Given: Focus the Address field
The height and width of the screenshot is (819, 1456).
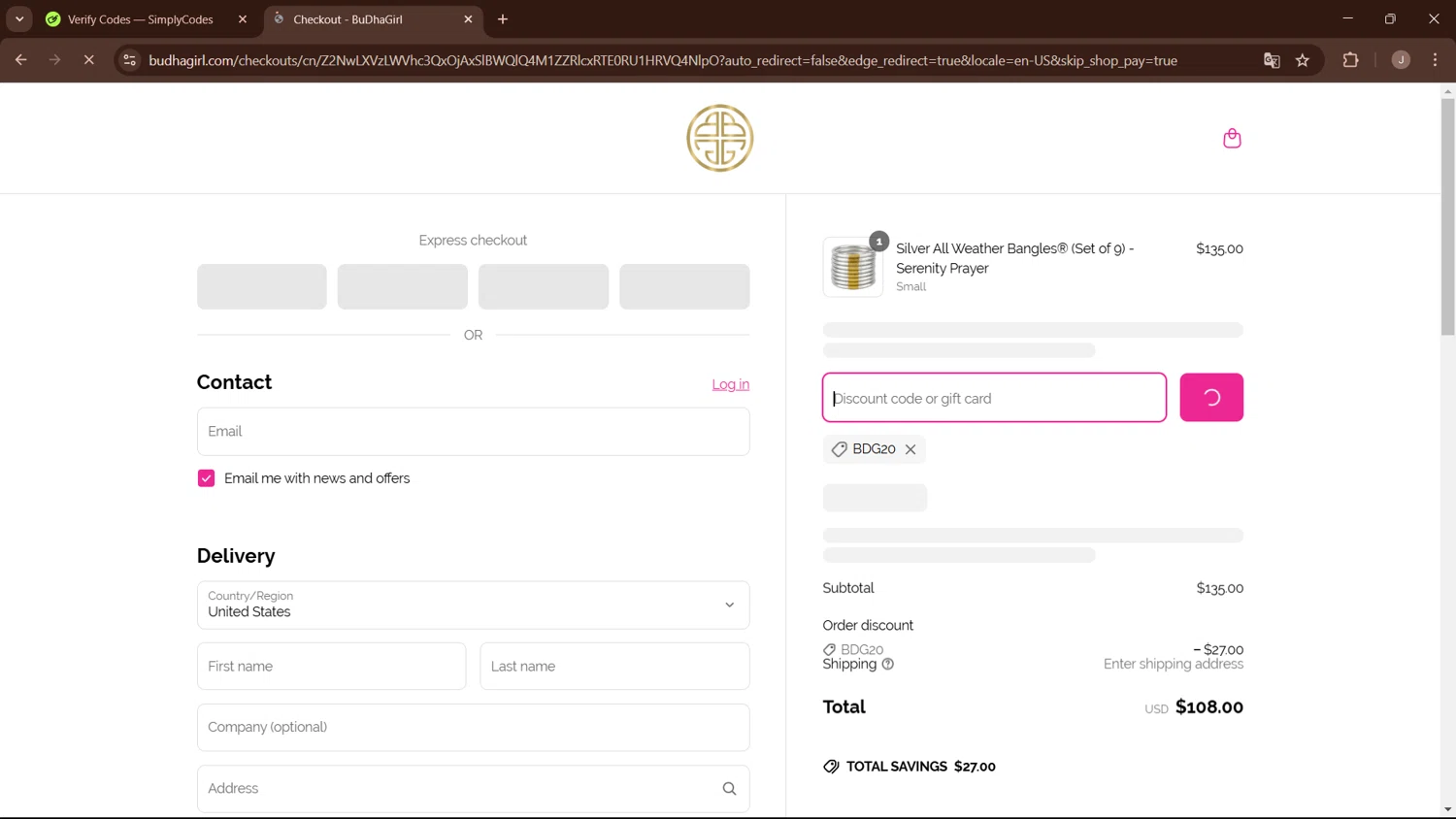Looking at the screenshot, I should tap(473, 789).
